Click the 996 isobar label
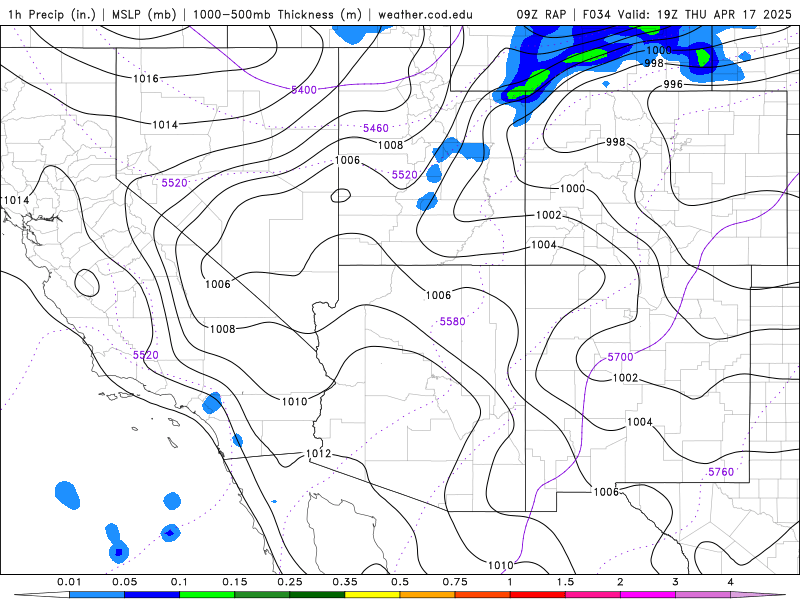The height and width of the screenshot is (600, 800). pyautogui.click(x=673, y=84)
